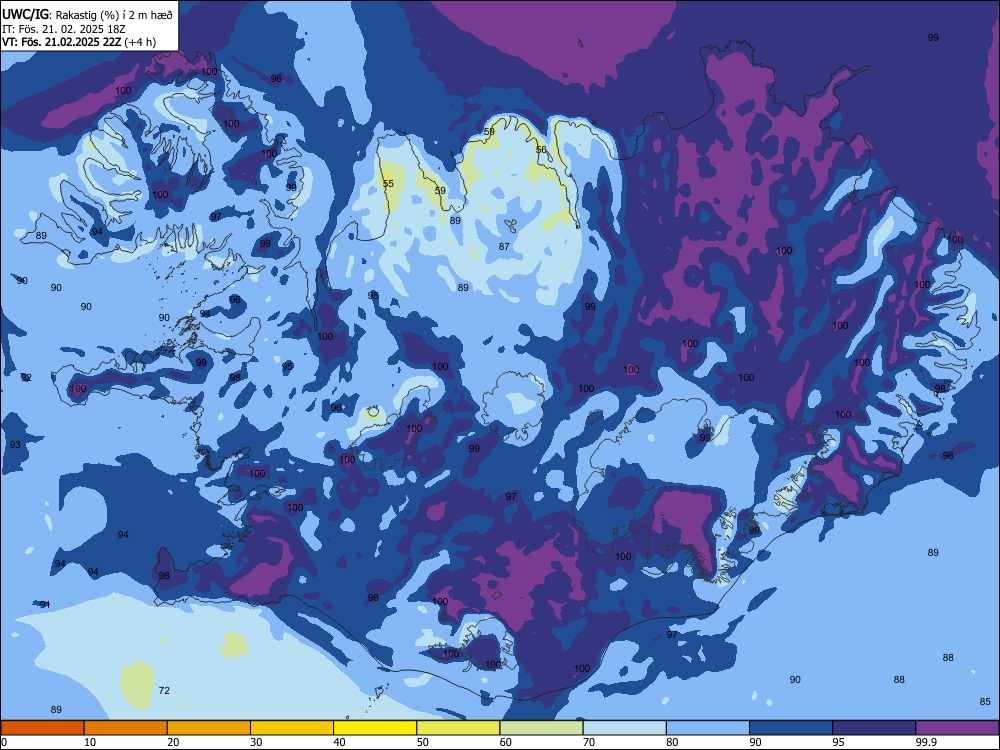Choose the 60–70 light green legend swatch
The width and height of the screenshot is (1000, 750).
pos(541,728)
